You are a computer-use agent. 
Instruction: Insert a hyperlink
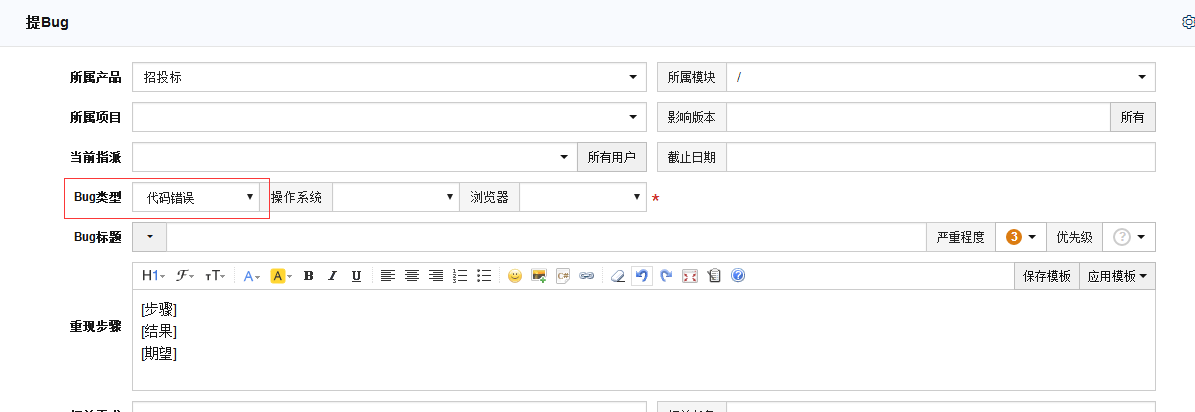coord(586,276)
